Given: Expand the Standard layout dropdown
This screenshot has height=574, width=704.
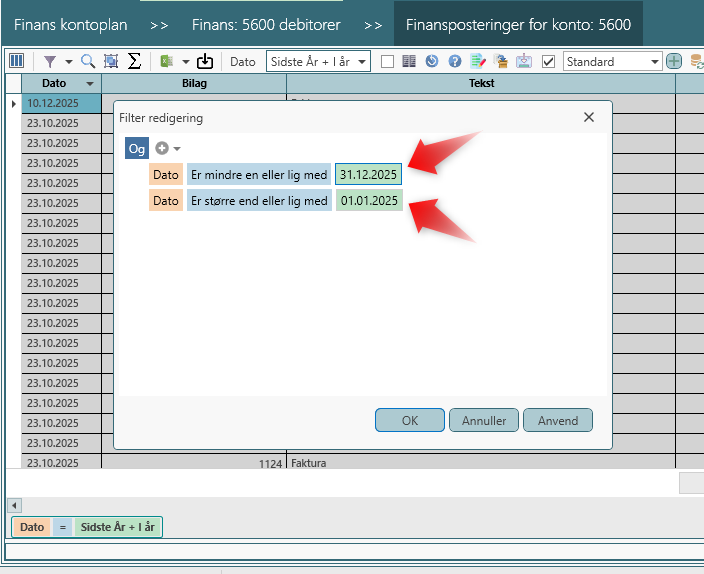Looking at the screenshot, I should [655, 61].
